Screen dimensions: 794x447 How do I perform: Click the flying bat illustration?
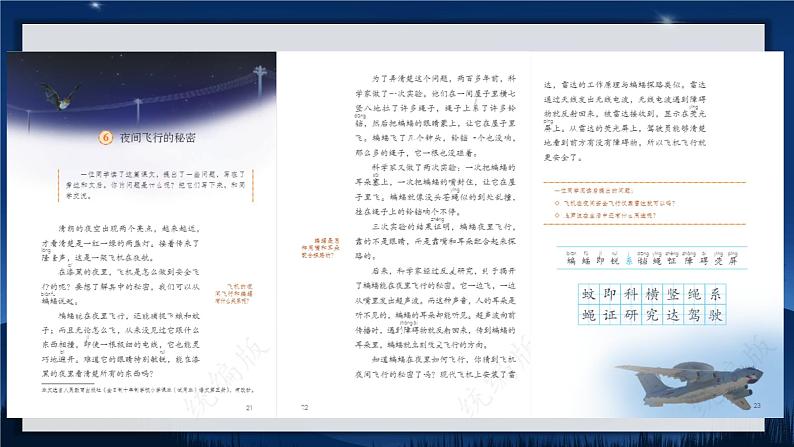(60, 96)
